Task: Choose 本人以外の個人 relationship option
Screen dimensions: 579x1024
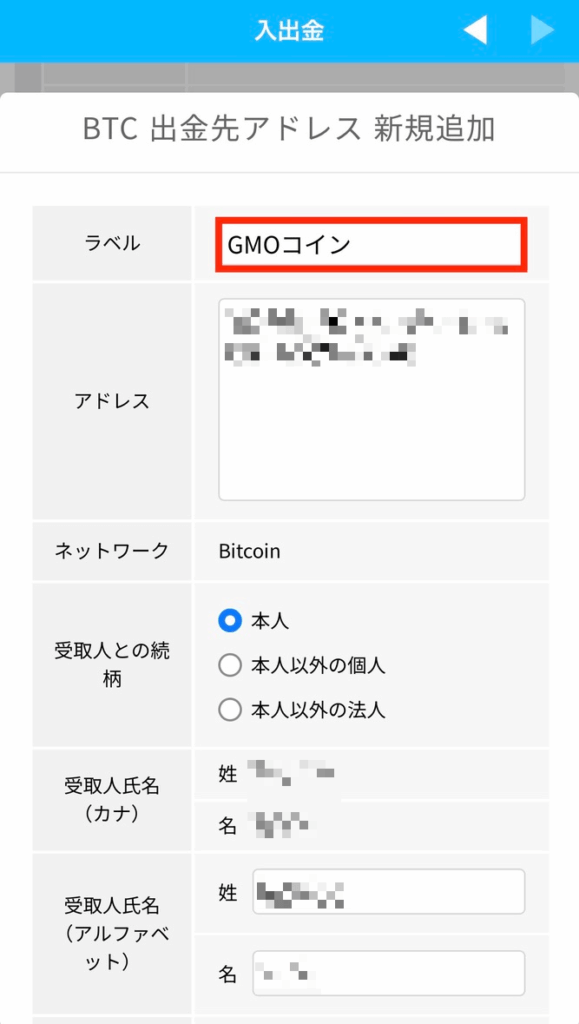Action: click(x=228, y=666)
